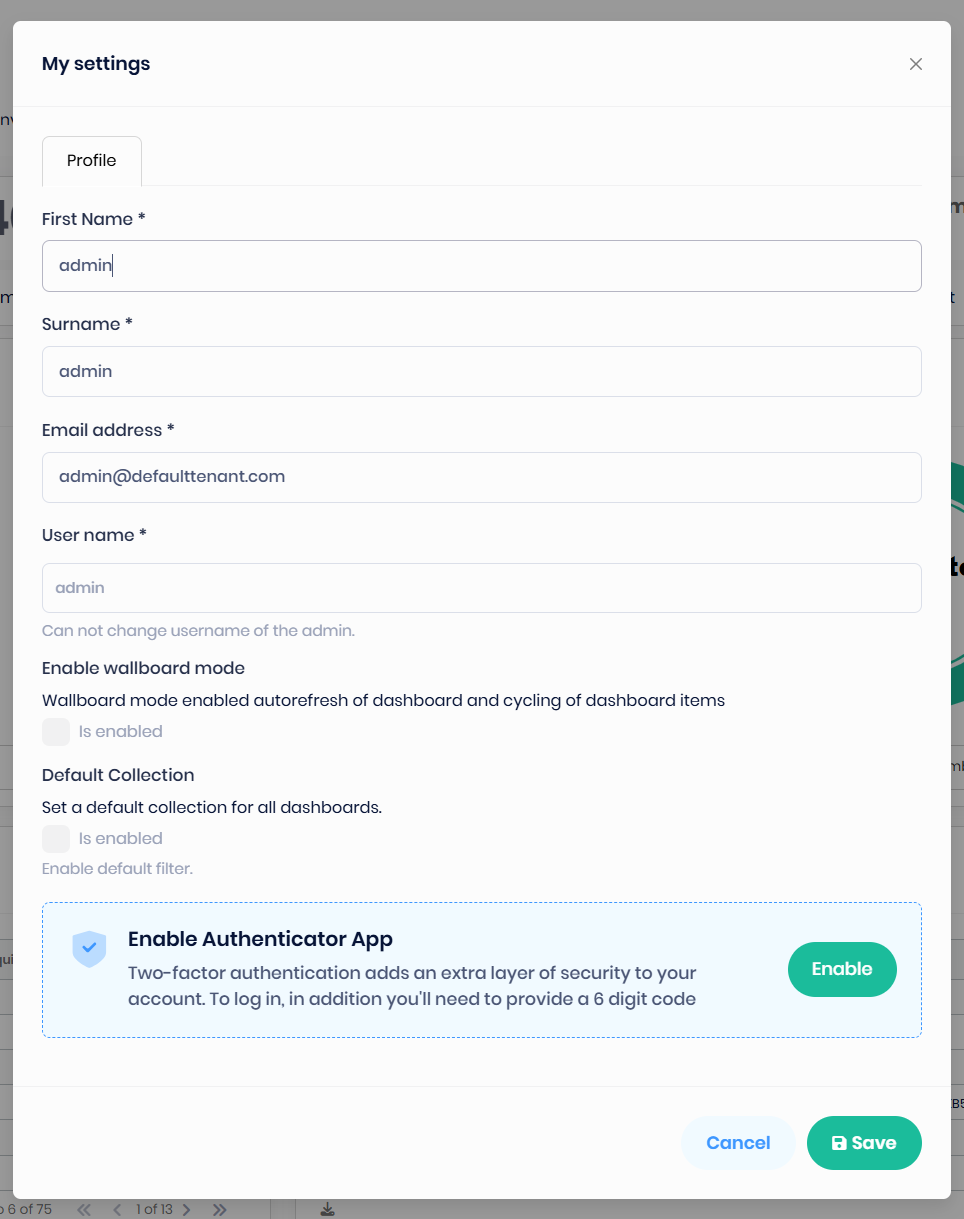The width and height of the screenshot is (964, 1219).
Task: Close the My settings dialog
Action: point(915,64)
